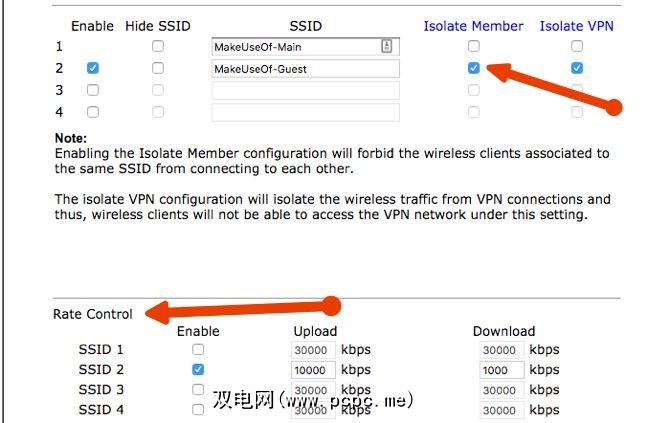This screenshot has width=670, height=423.
Task: Tick Hide SSID for MakeUseOf-Main
Action: (x=158, y=47)
